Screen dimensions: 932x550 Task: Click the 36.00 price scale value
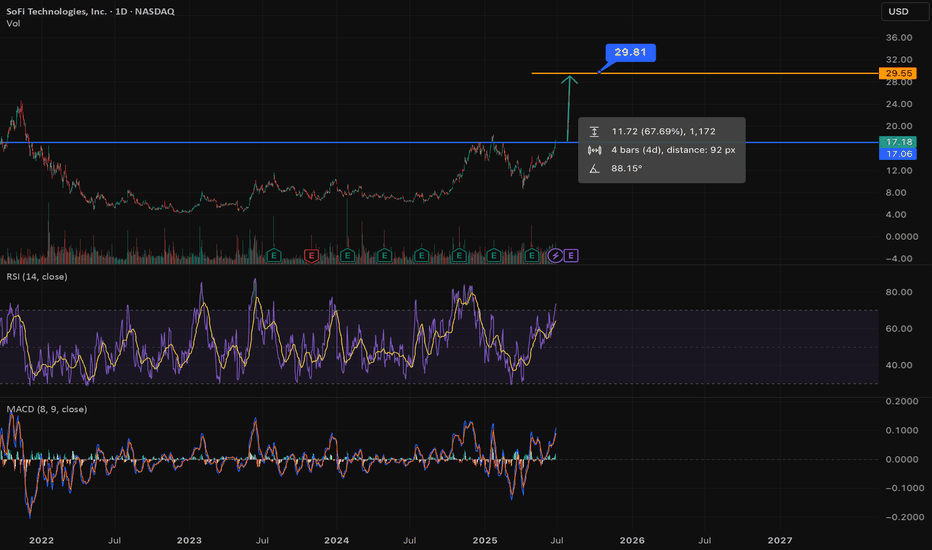[x=899, y=37]
